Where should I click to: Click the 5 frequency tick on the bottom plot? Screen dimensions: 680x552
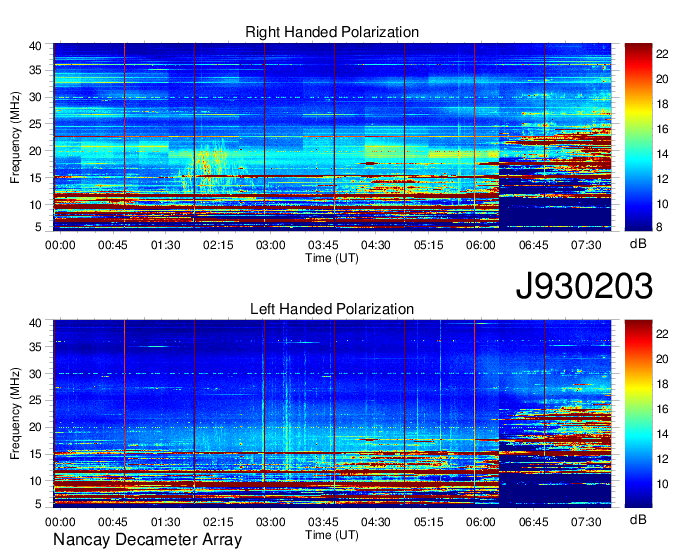click(38, 504)
